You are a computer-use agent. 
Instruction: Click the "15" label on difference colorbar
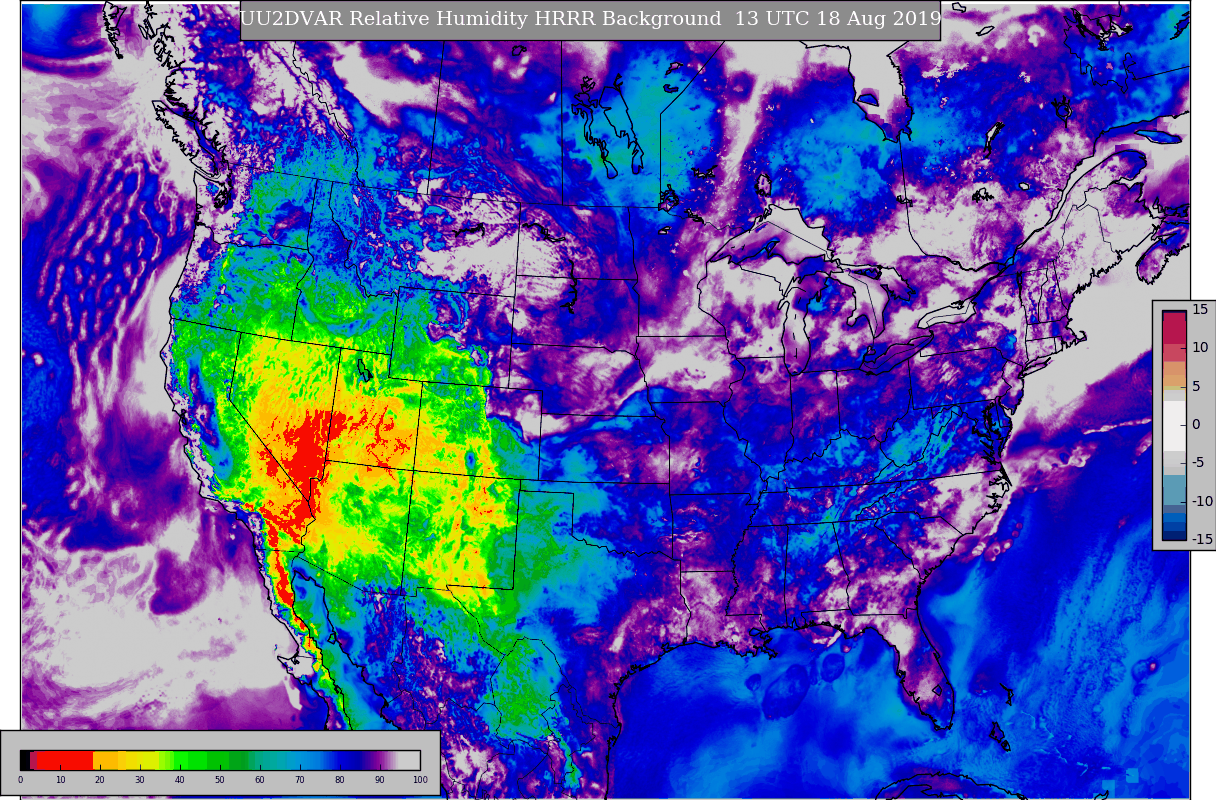click(x=1200, y=309)
